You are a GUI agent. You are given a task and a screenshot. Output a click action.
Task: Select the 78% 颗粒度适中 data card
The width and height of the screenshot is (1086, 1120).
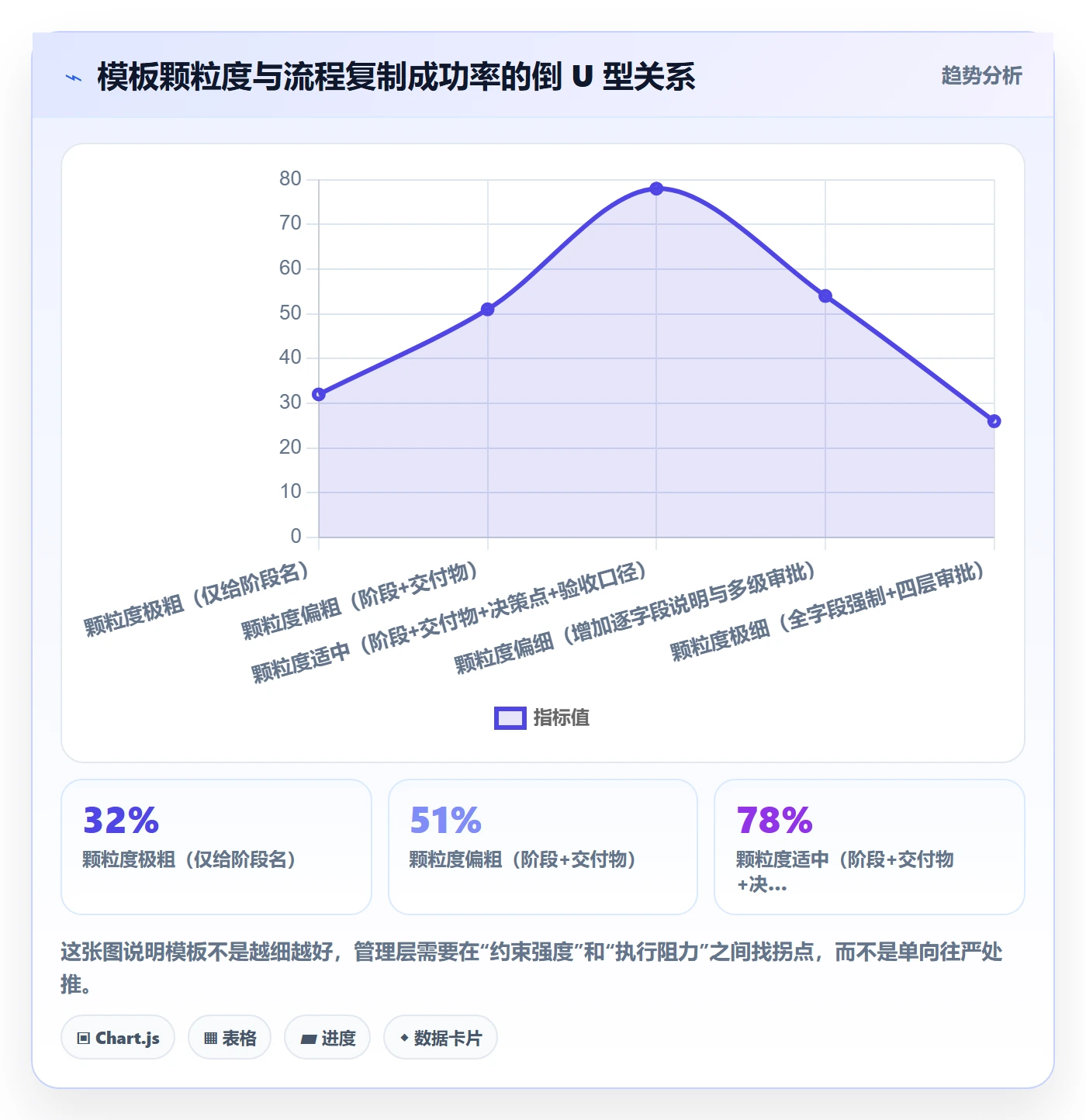[870, 847]
